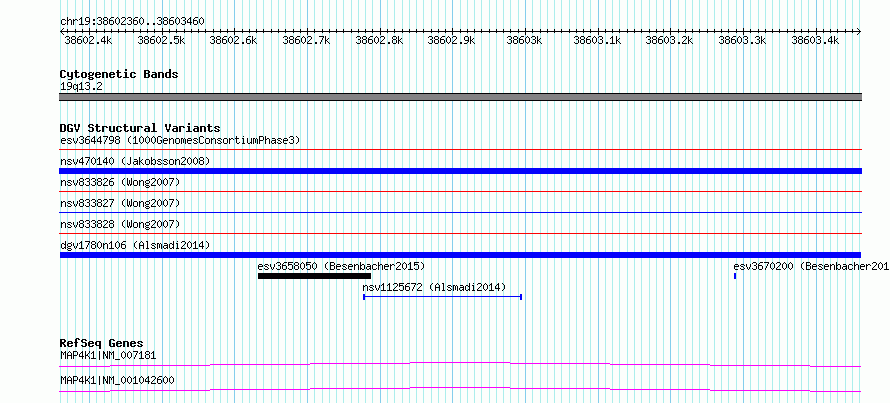Click the 38602.7k ruler tick label

click(x=306, y=40)
